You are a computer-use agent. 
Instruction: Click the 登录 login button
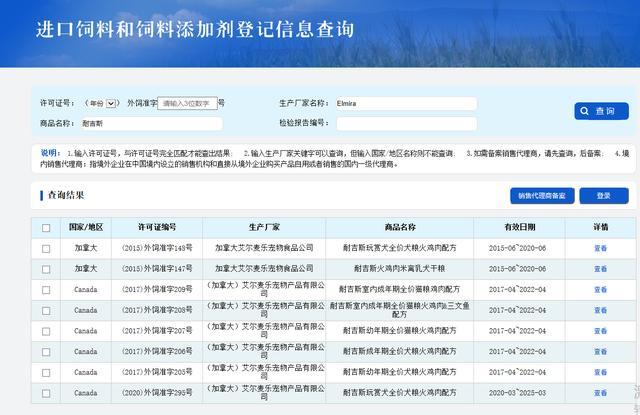point(604,195)
